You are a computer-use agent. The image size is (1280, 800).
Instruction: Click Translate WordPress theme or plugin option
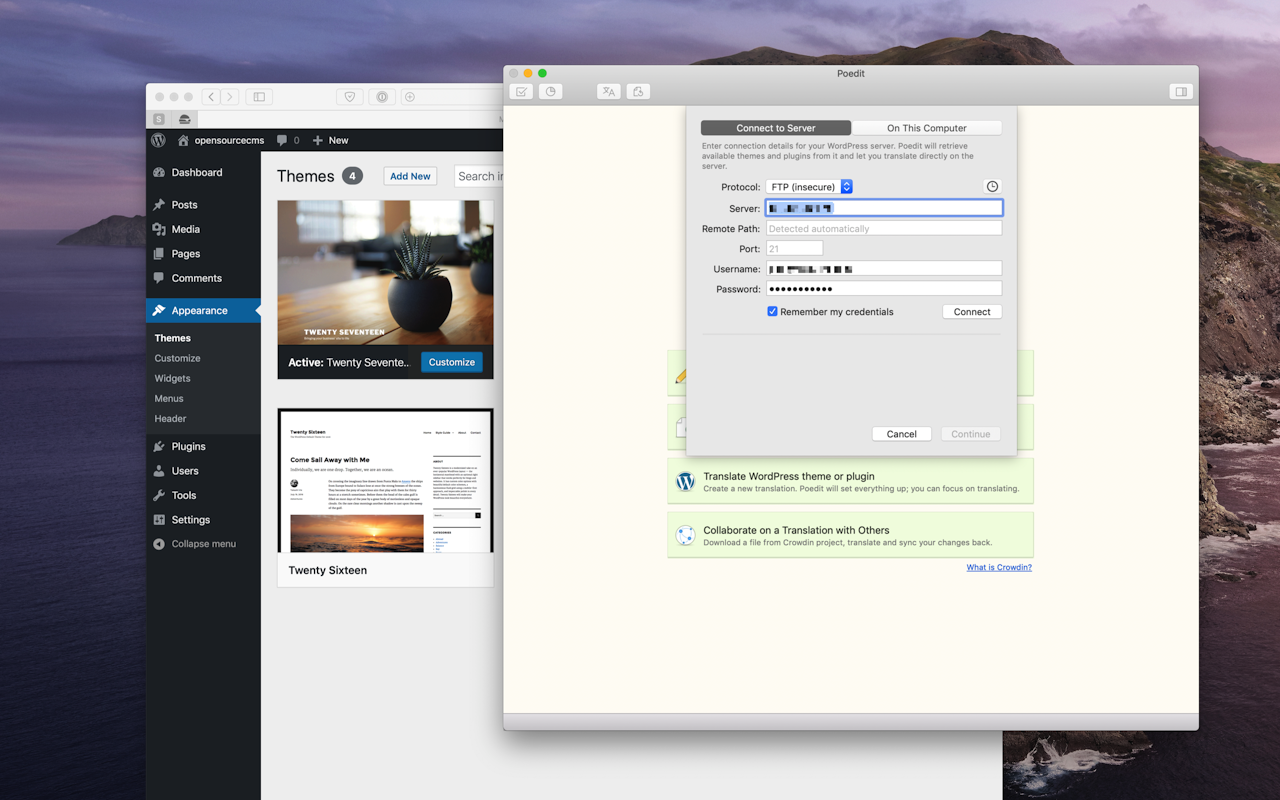click(x=850, y=482)
